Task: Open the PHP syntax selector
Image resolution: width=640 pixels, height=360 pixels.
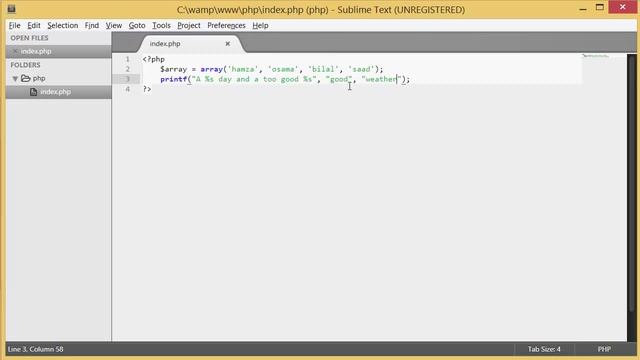Action: [604, 349]
